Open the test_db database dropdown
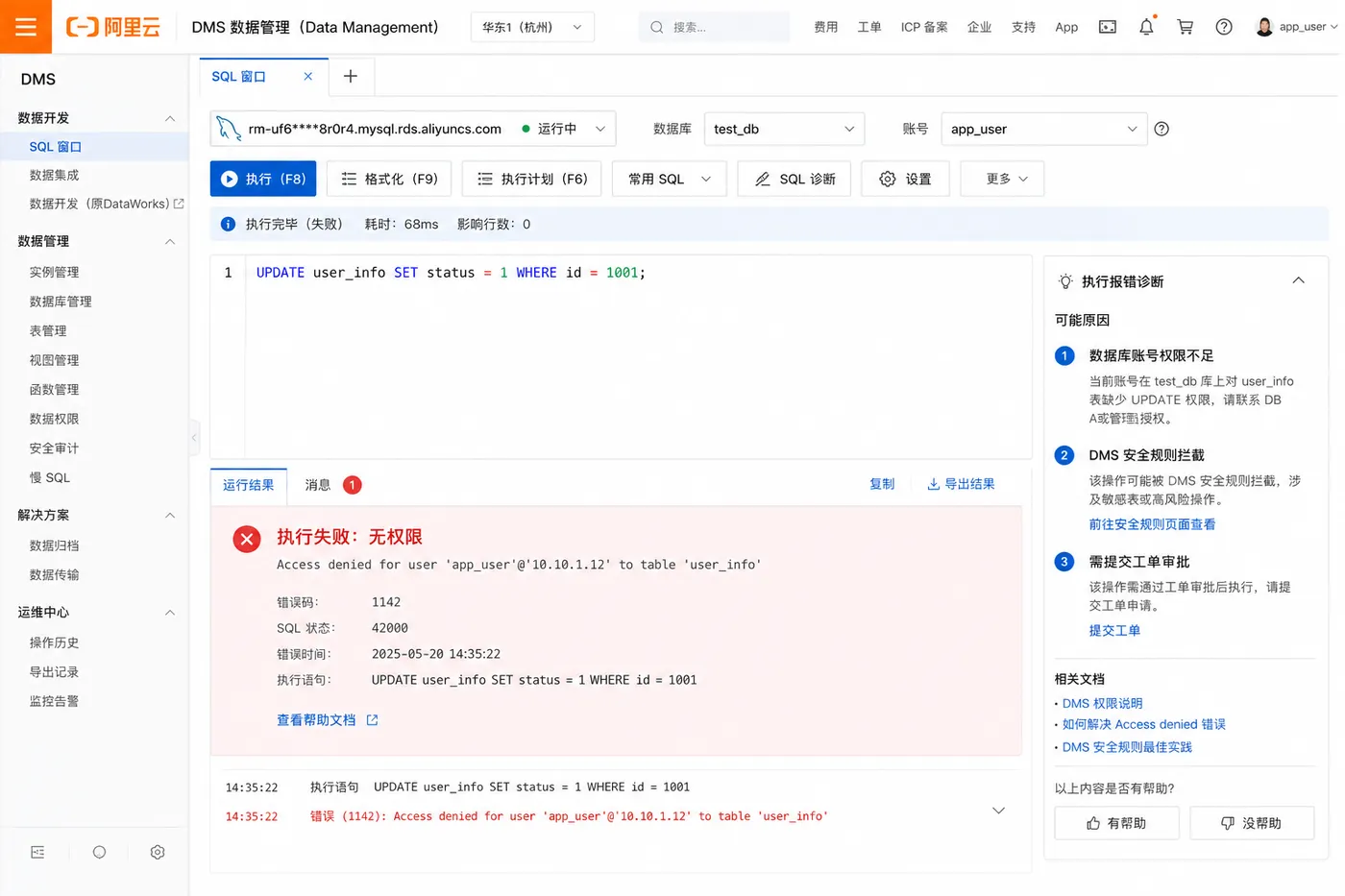 click(x=784, y=129)
